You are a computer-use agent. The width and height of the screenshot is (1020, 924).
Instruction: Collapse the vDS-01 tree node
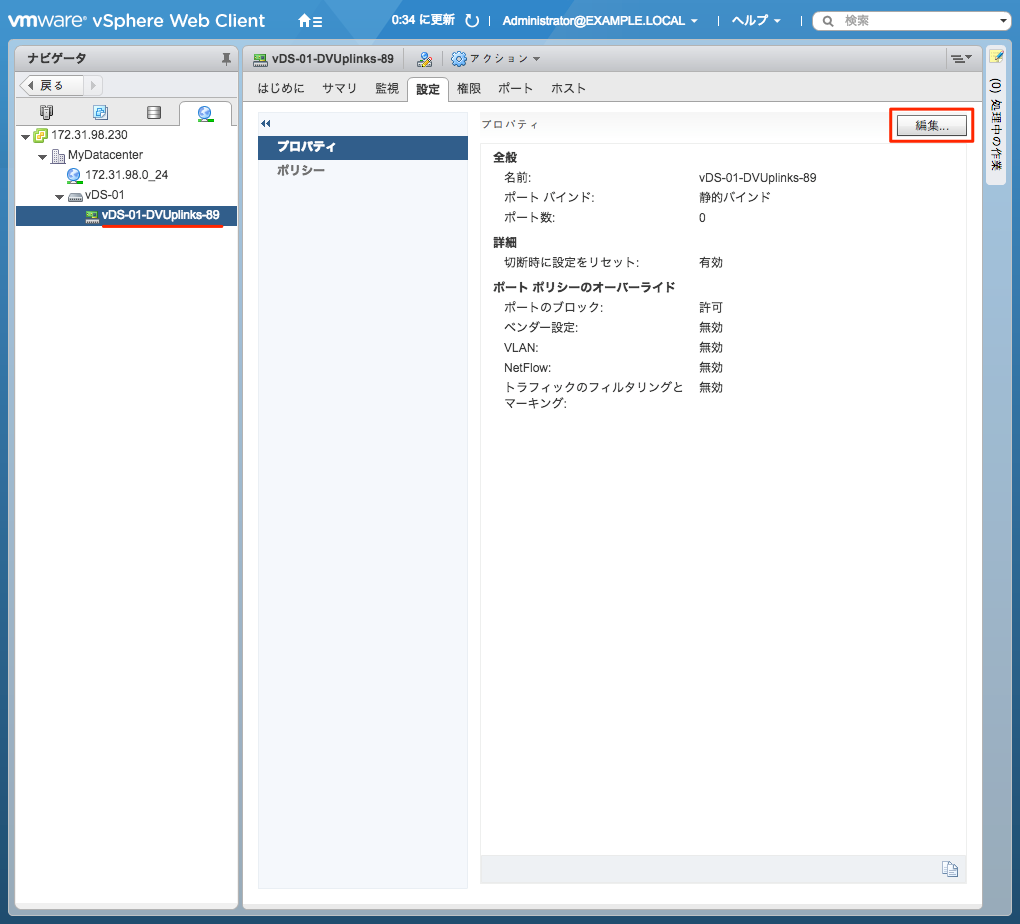[59, 197]
